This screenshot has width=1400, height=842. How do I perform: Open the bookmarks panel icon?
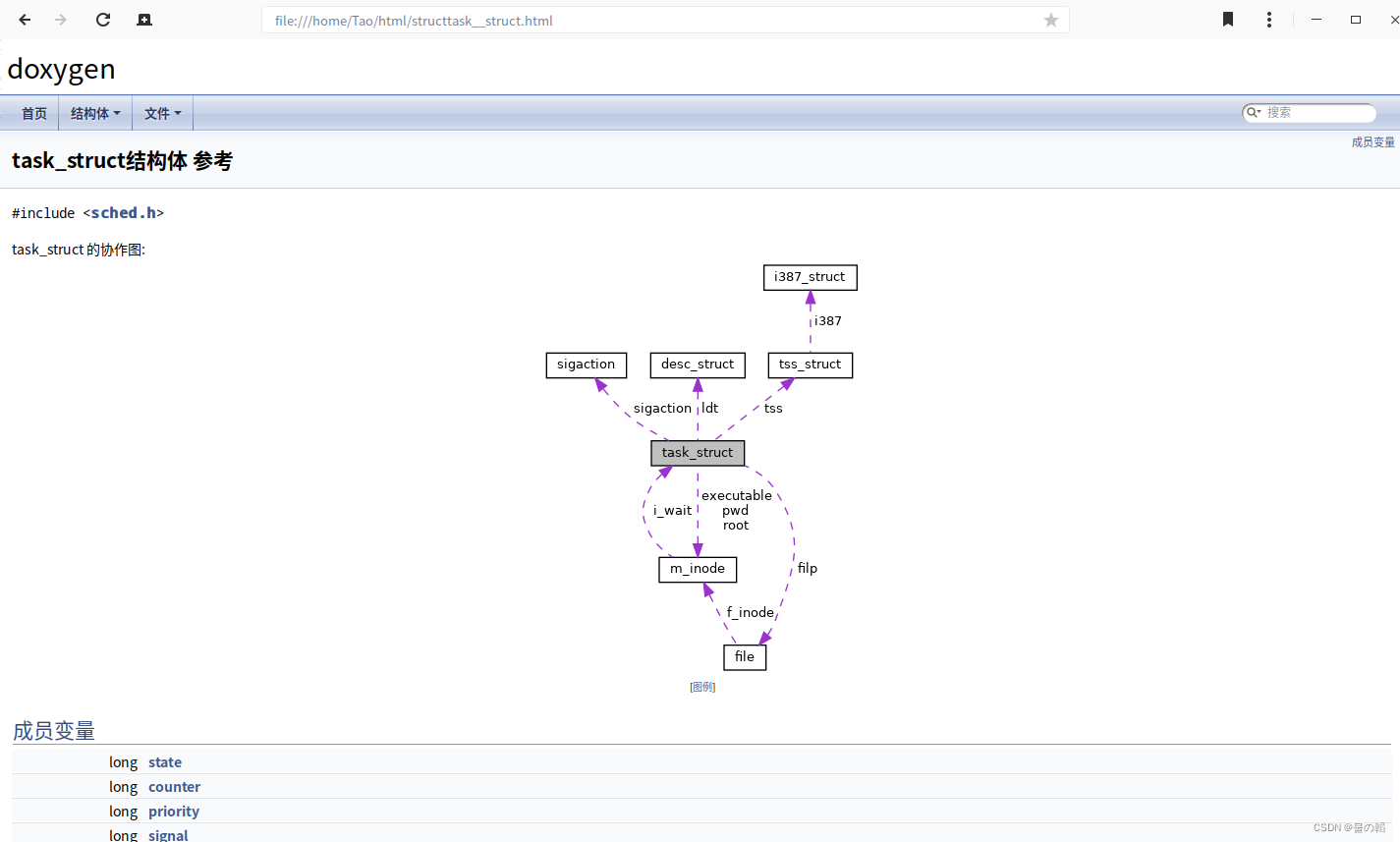click(x=1228, y=20)
